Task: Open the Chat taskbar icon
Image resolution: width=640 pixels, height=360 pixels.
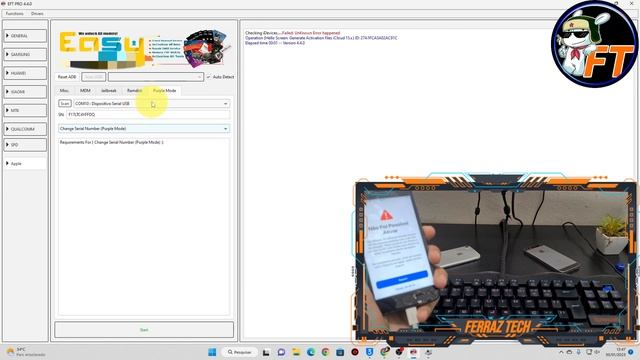Action: pos(281,352)
